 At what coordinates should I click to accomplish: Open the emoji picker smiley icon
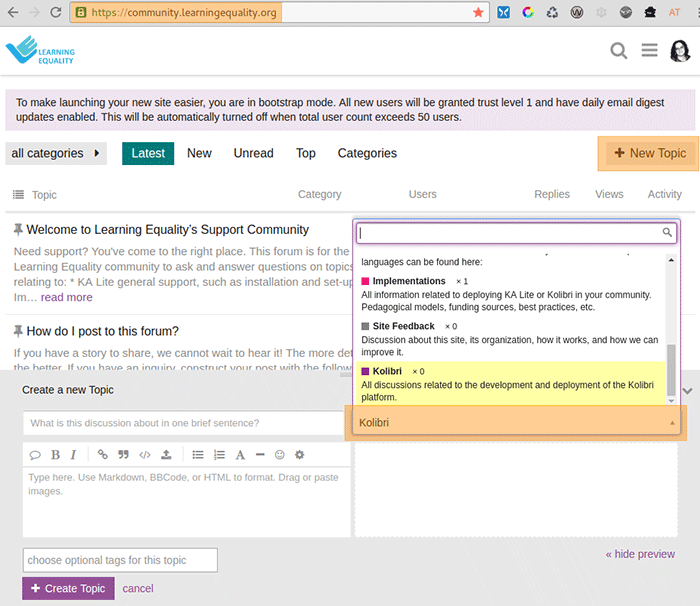(x=279, y=455)
